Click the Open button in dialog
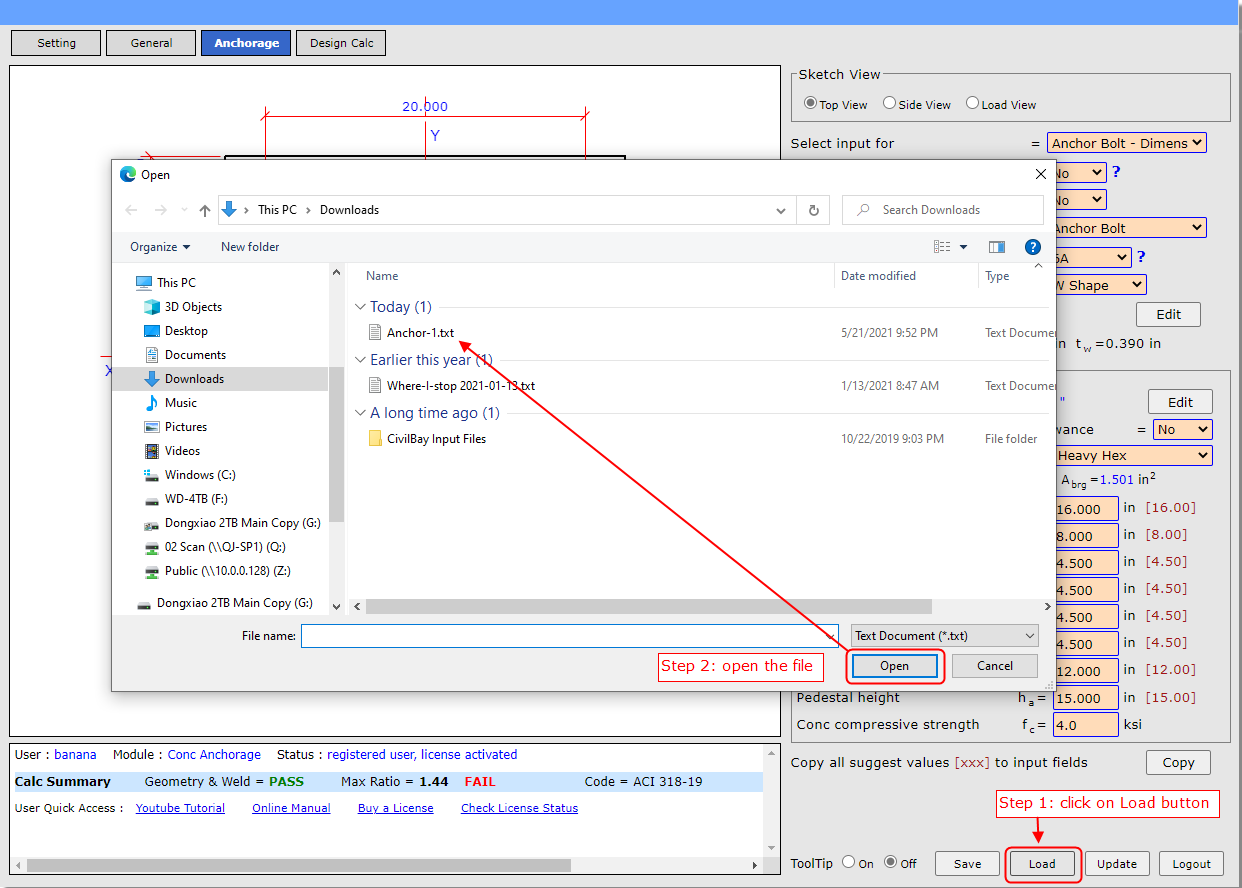The width and height of the screenshot is (1242, 888). point(894,666)
